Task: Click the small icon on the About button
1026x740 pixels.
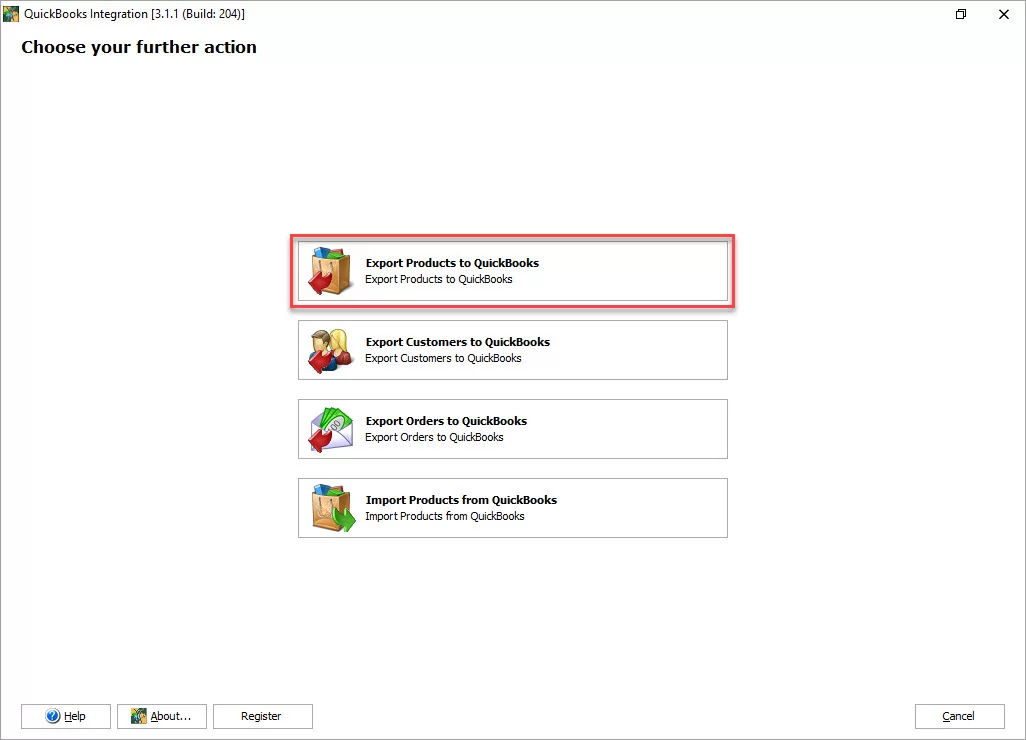Action: pos(139,716)
